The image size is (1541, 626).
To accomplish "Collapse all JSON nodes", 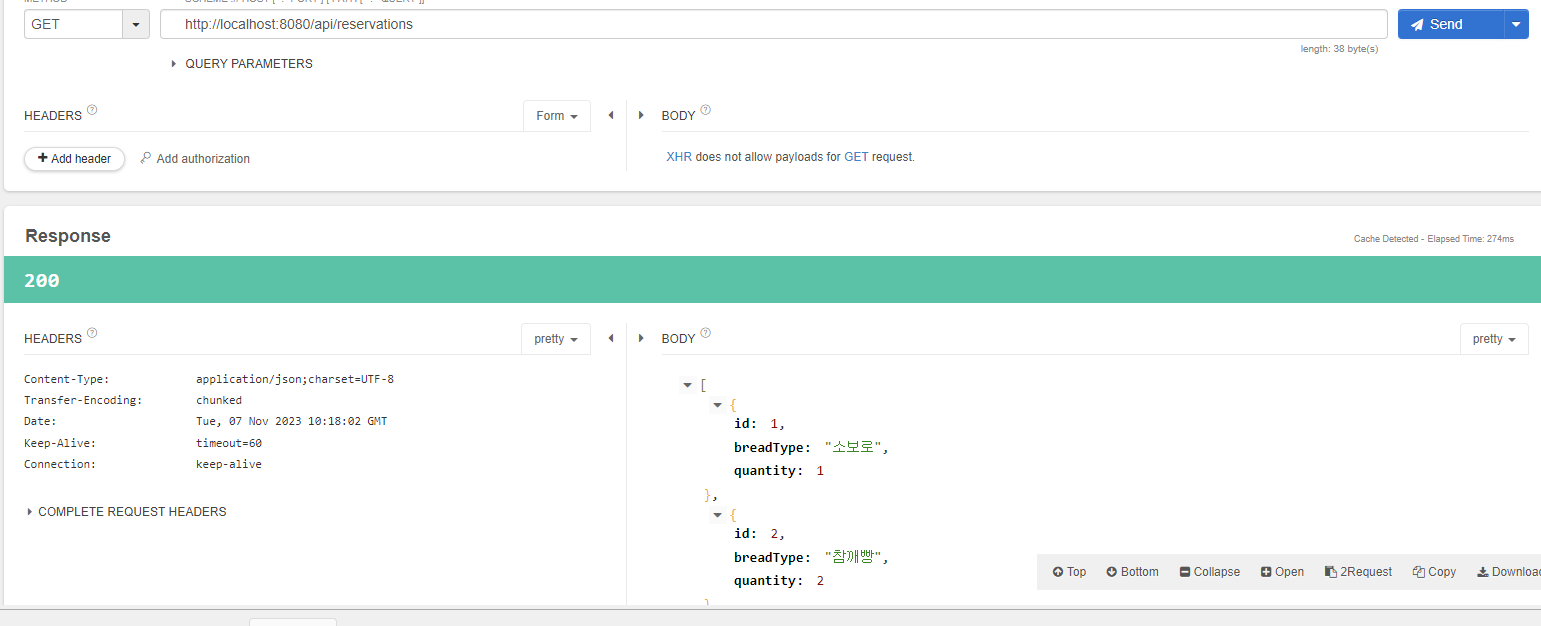I will (x=1209, y=572).
